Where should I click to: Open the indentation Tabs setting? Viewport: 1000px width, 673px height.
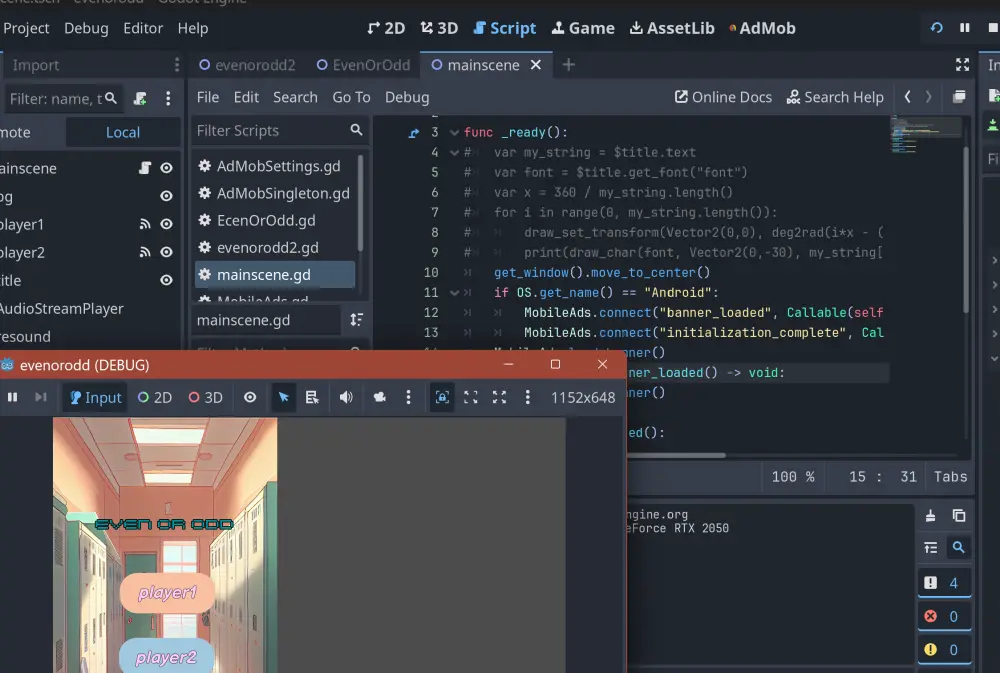(950, 477)
